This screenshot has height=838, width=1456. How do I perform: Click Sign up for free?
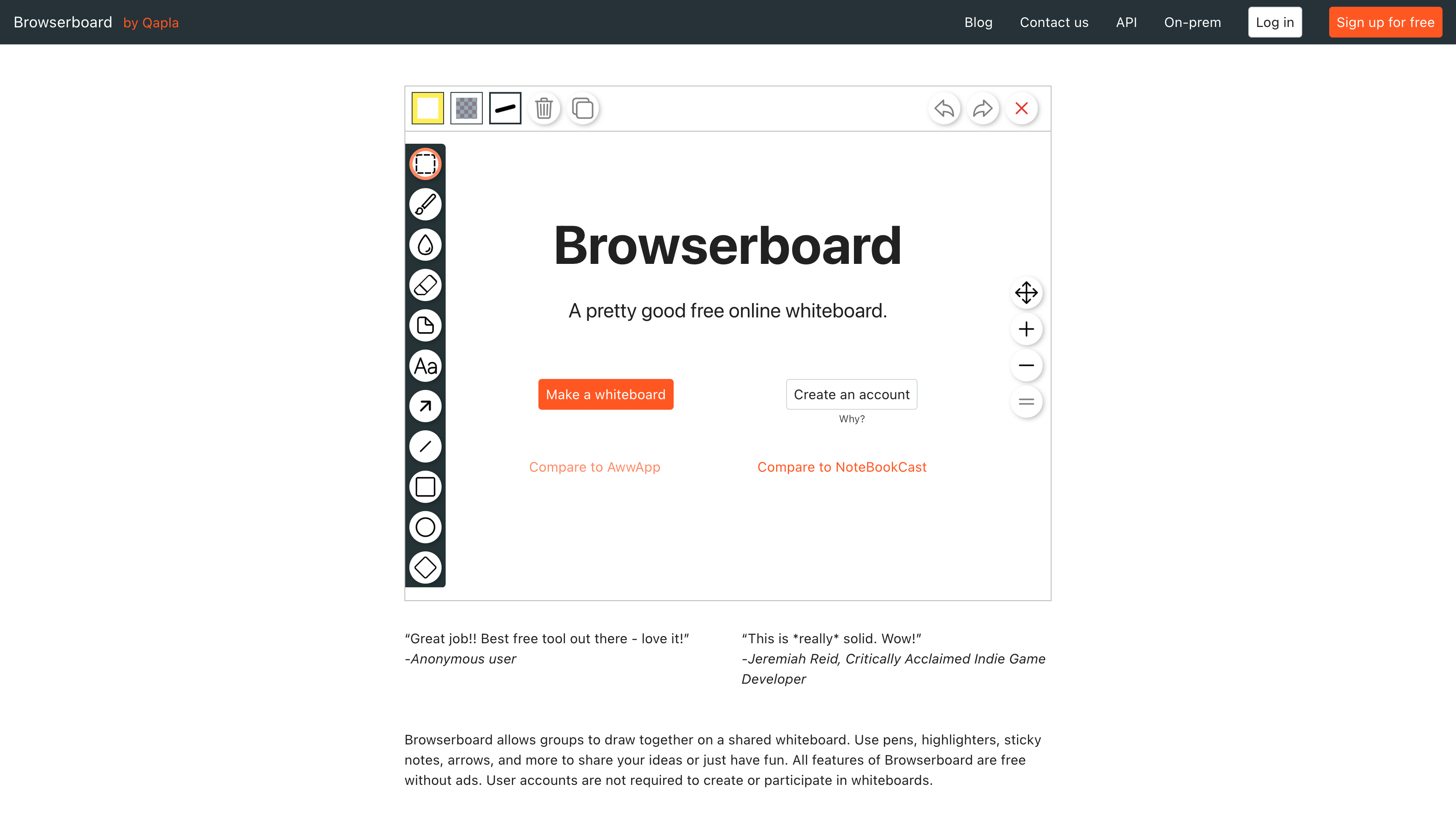pos(1385,22)
